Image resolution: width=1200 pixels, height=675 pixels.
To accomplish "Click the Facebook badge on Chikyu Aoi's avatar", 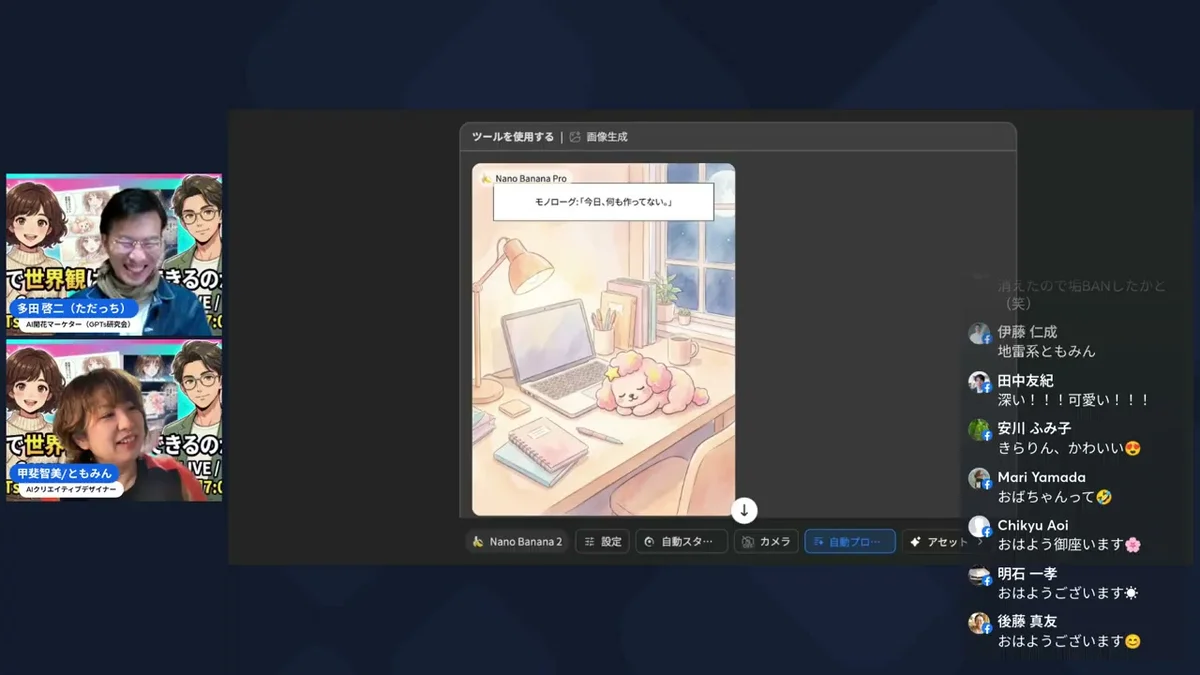I will [987, 533].
